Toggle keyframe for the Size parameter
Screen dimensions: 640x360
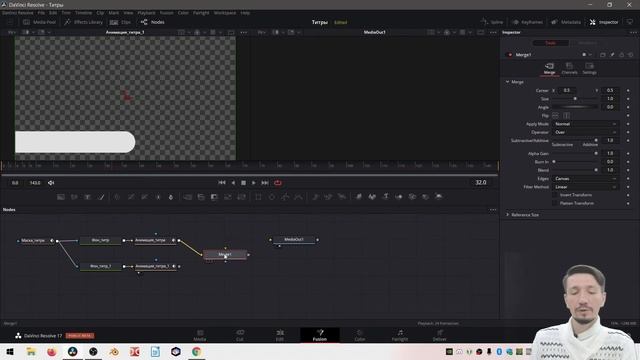[628, 99]
